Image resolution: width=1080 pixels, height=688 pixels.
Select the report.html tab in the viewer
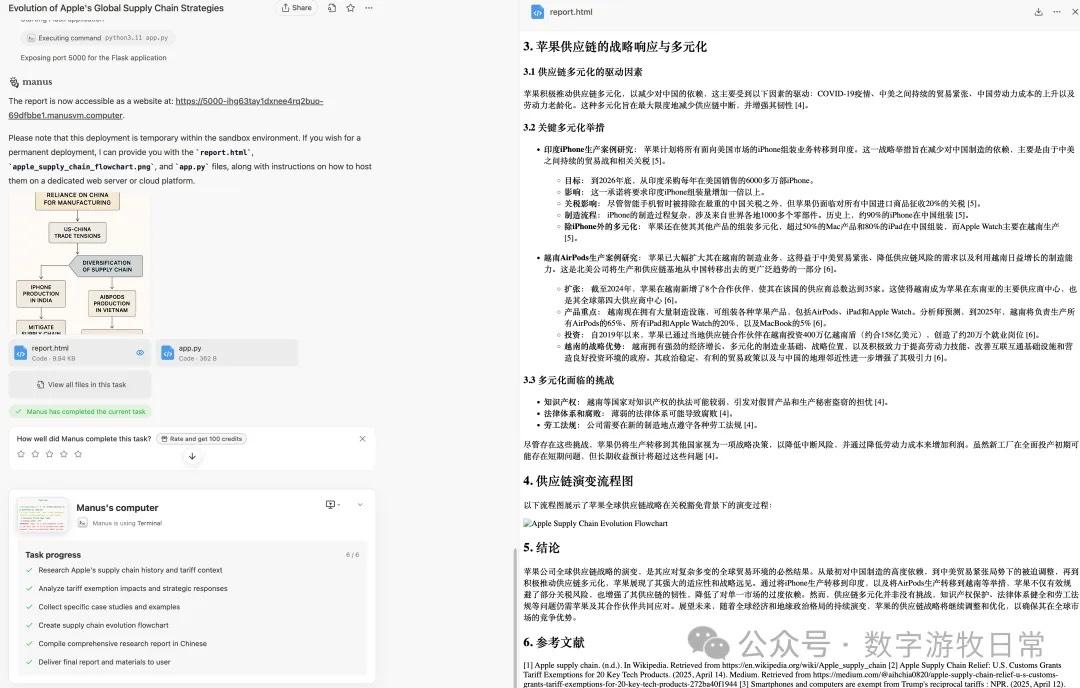click(x=570, y=12)
